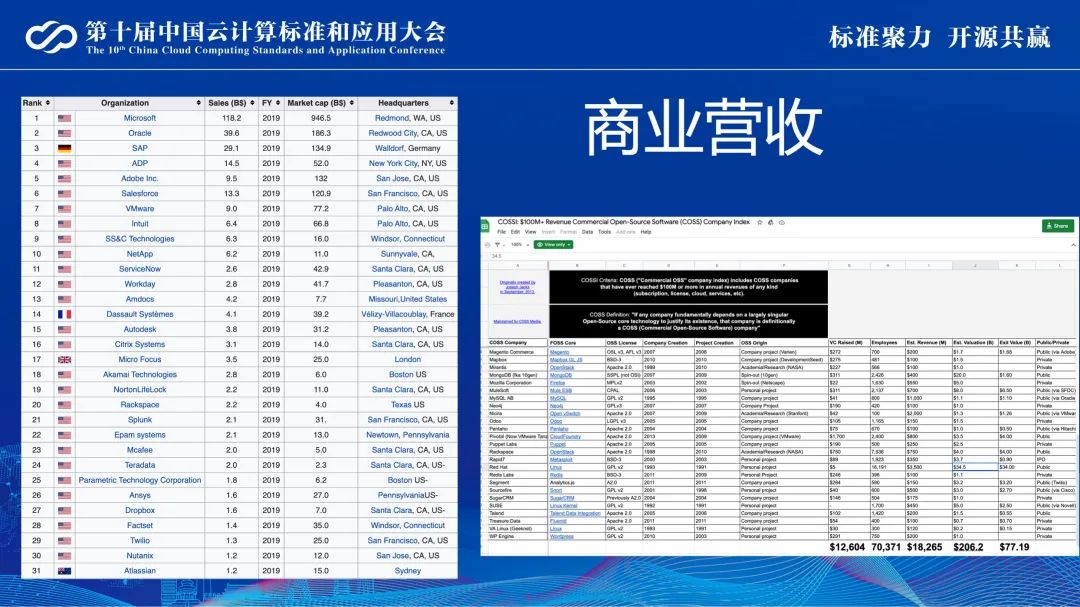
Task: Click the Australian flag beside Atlassian
Action: tap(64, 570)
